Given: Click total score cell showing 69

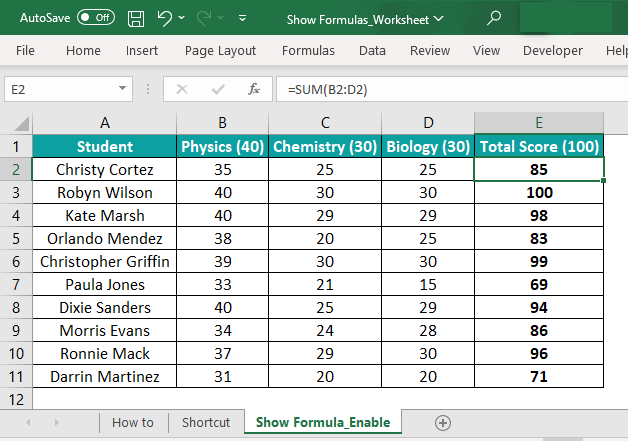Looking at the screenshot, I should click(x=539, y=284).
